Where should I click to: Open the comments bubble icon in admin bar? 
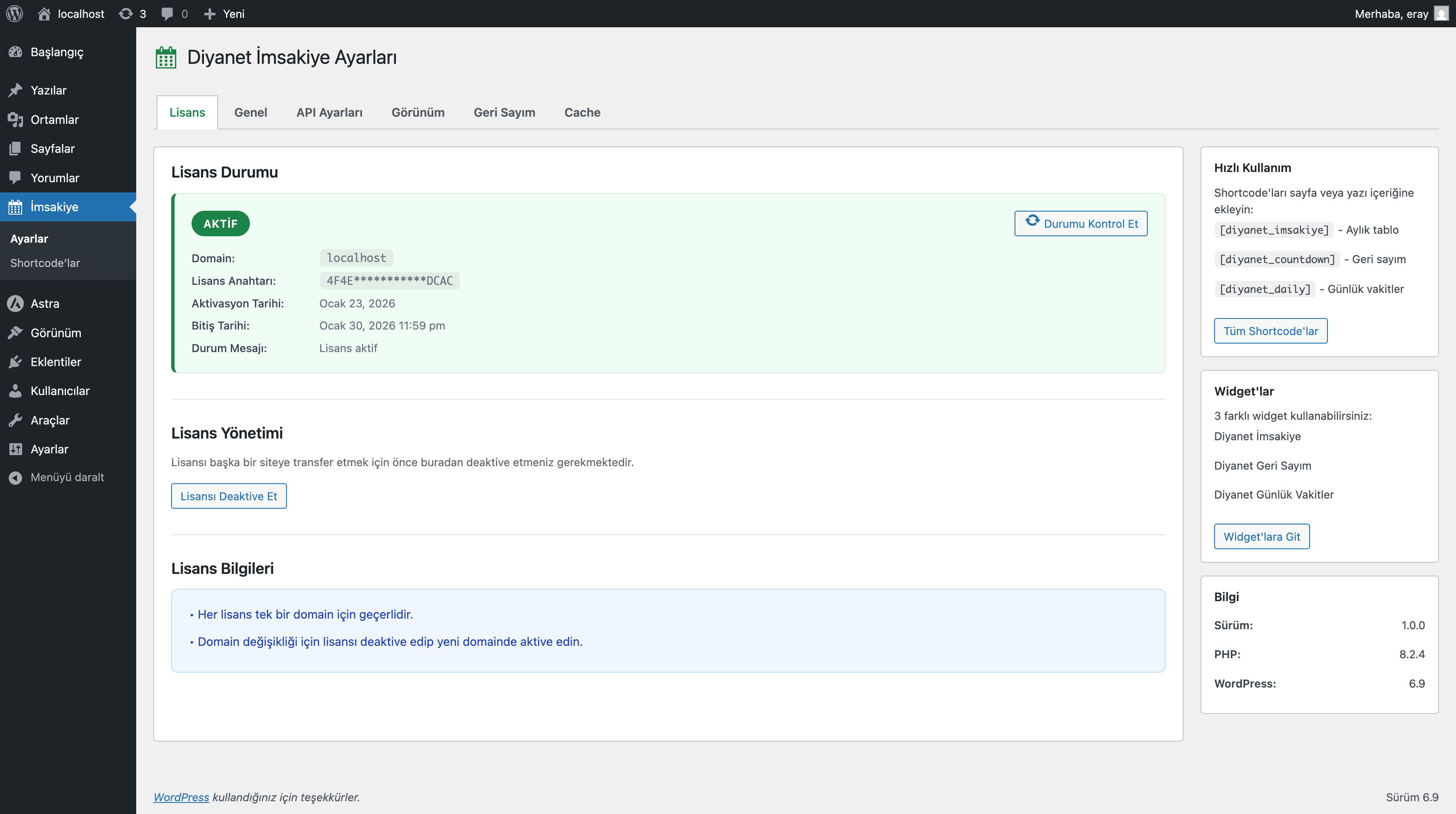[167, 14]
